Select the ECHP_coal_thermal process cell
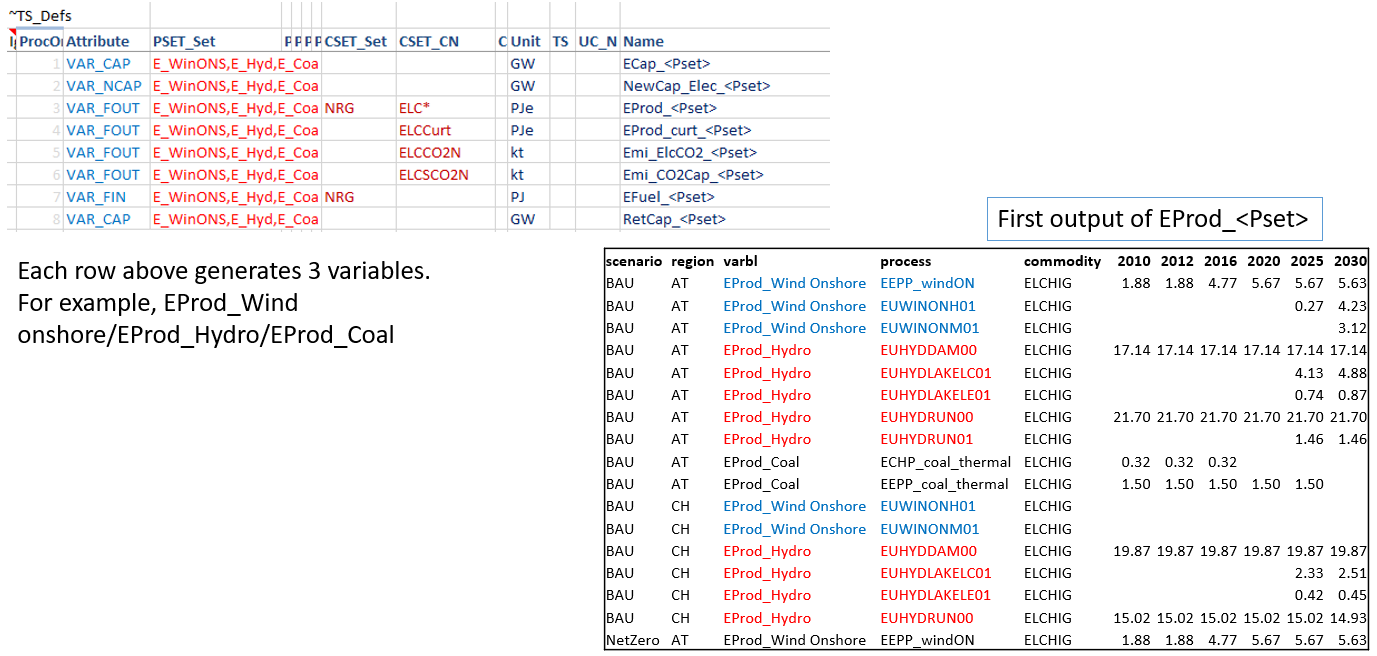 [x=945, y=462]
